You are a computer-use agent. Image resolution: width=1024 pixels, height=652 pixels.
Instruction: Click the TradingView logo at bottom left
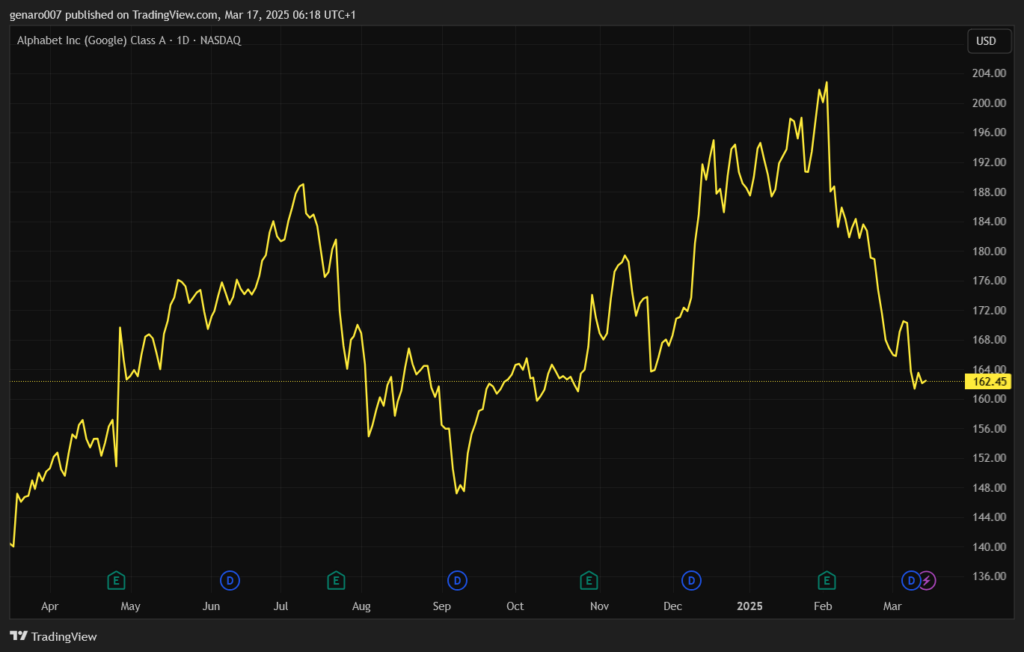(x=53, y=636)
